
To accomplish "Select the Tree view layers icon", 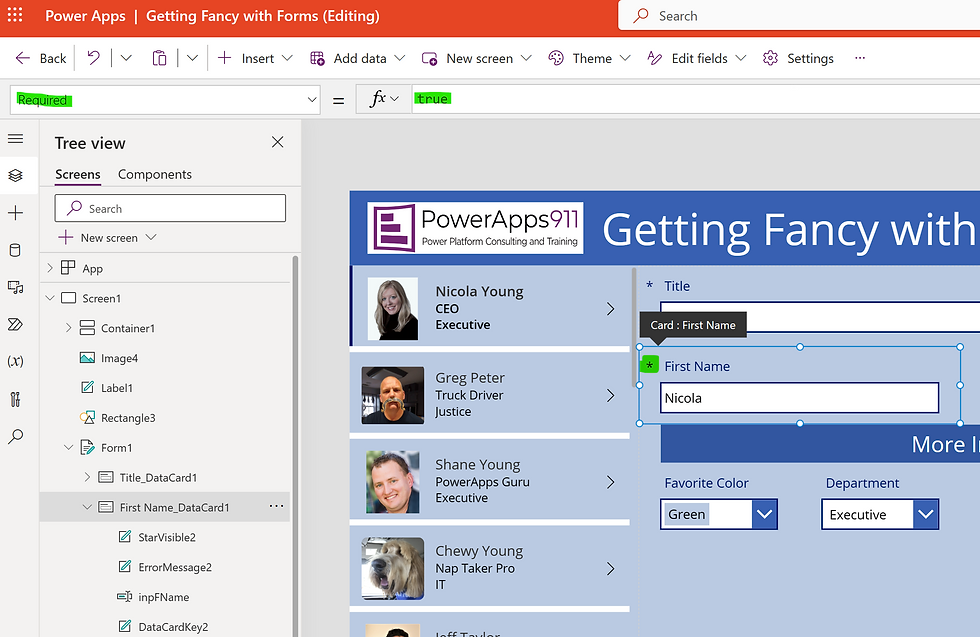I will (x=16, y=175).
